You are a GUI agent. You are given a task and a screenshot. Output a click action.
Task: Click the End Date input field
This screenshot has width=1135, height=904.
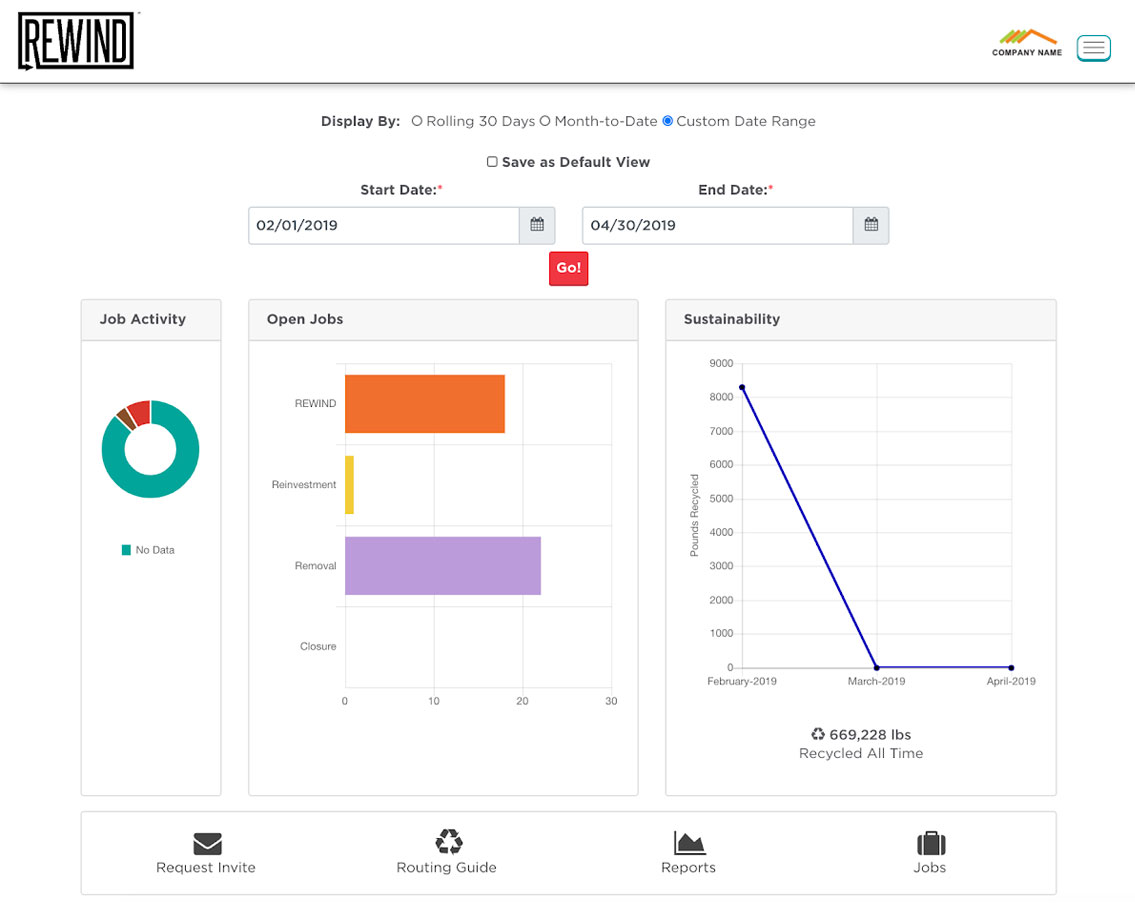[x=717, y=225]
